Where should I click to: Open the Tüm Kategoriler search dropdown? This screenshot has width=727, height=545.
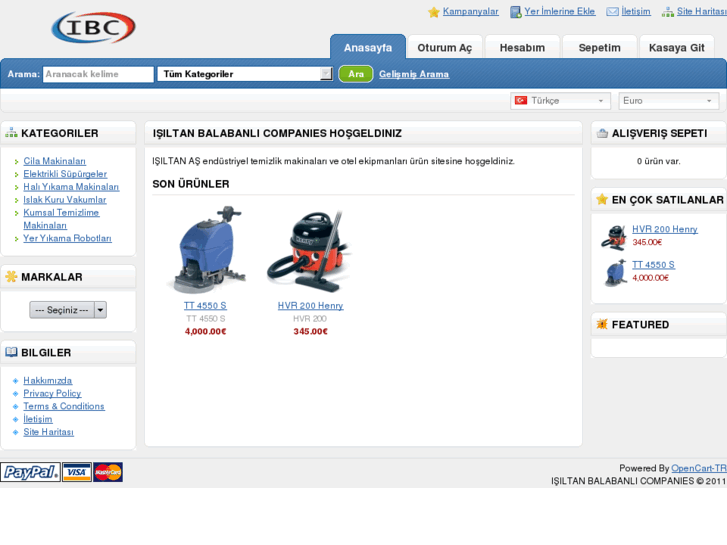[245, 74]
